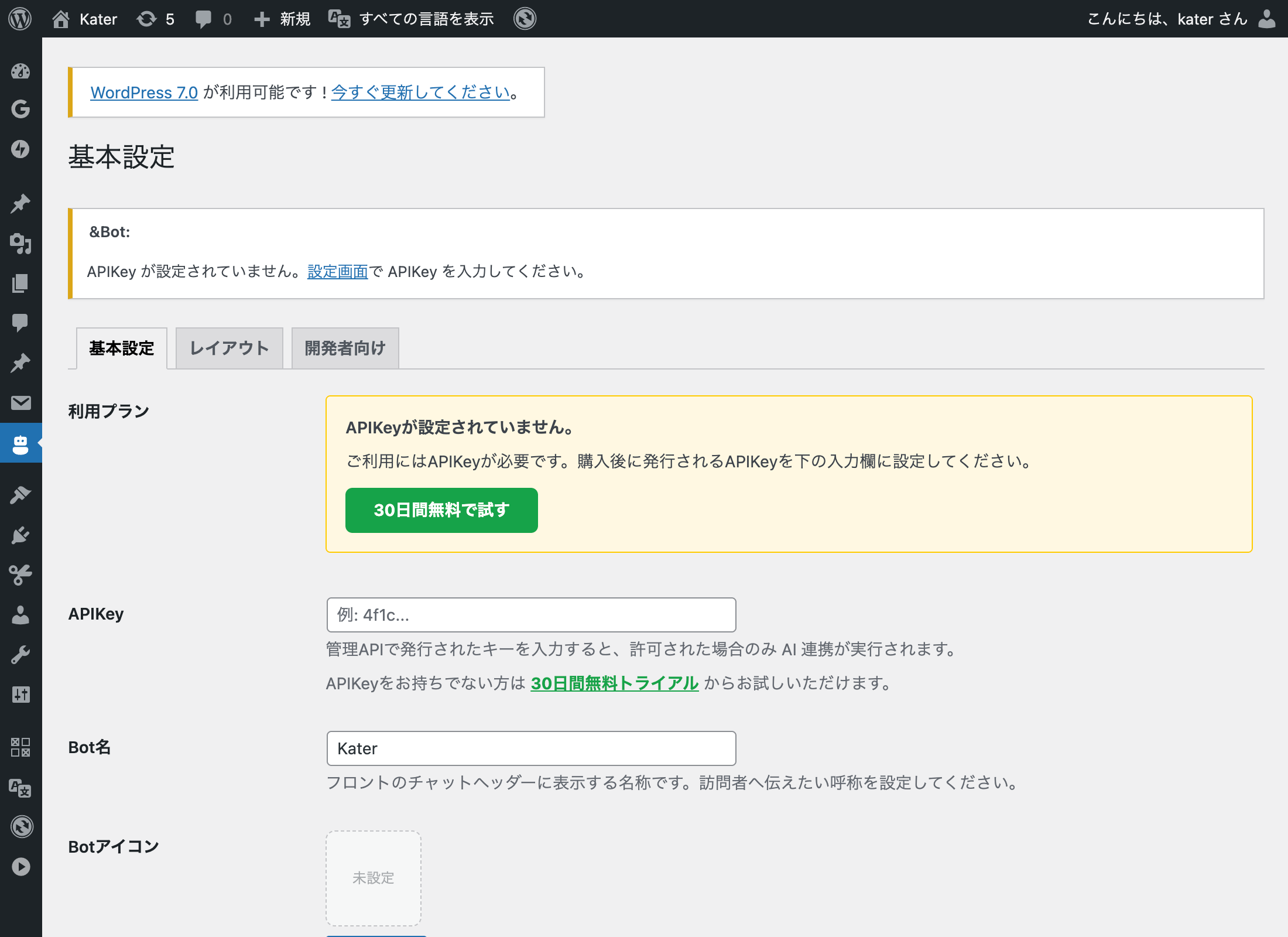Open the Comments speech bubble in sidebar

(20, 323)
